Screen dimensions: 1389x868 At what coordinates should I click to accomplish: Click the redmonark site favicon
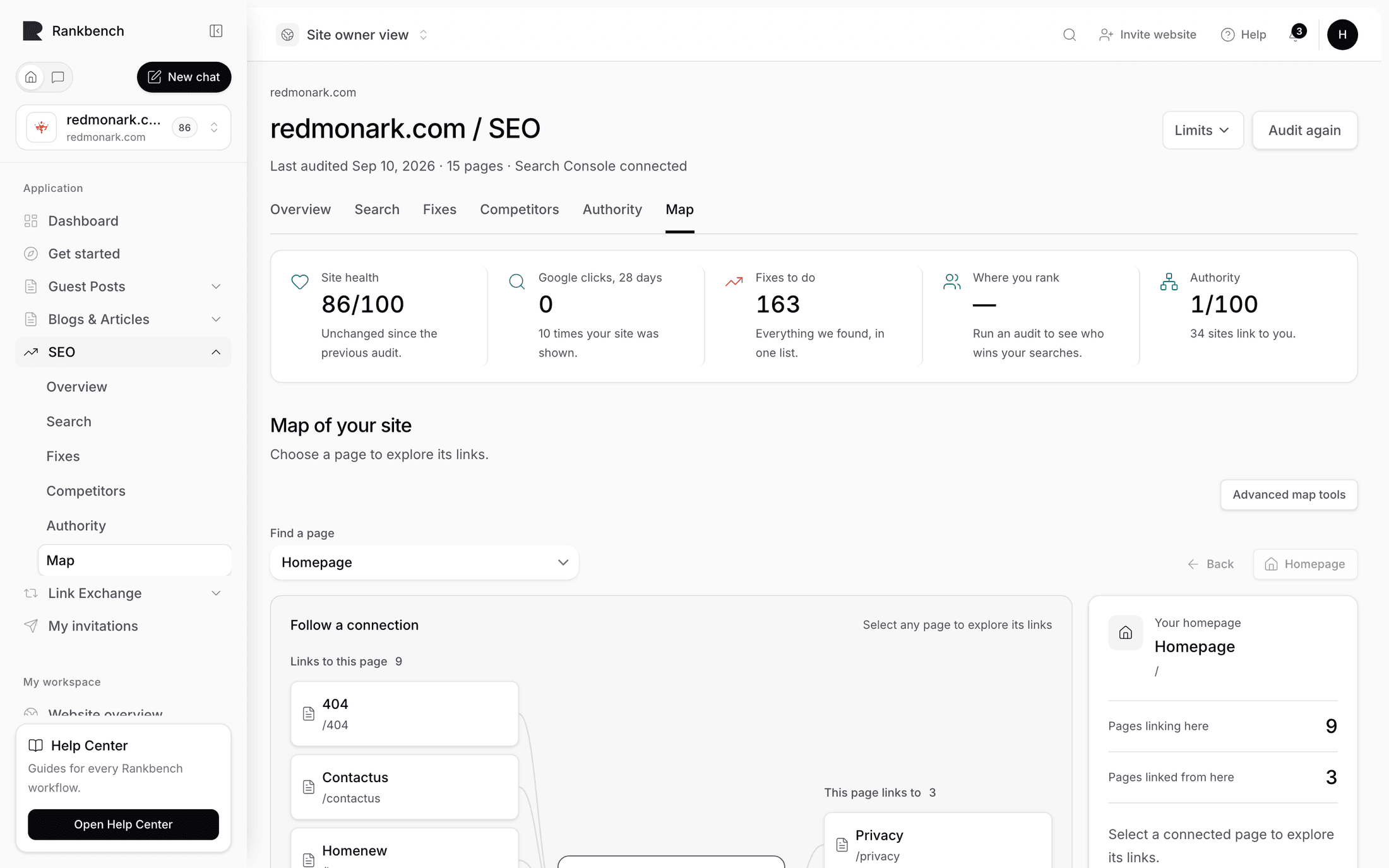[x=42, y=128]
